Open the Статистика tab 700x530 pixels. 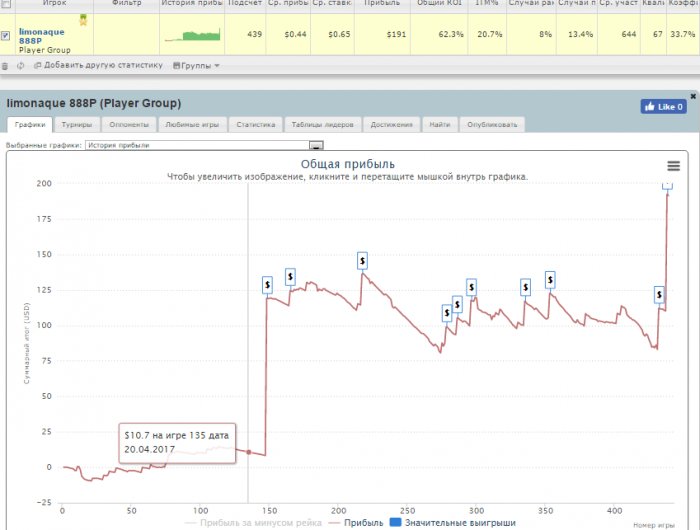tap(256, 125)
